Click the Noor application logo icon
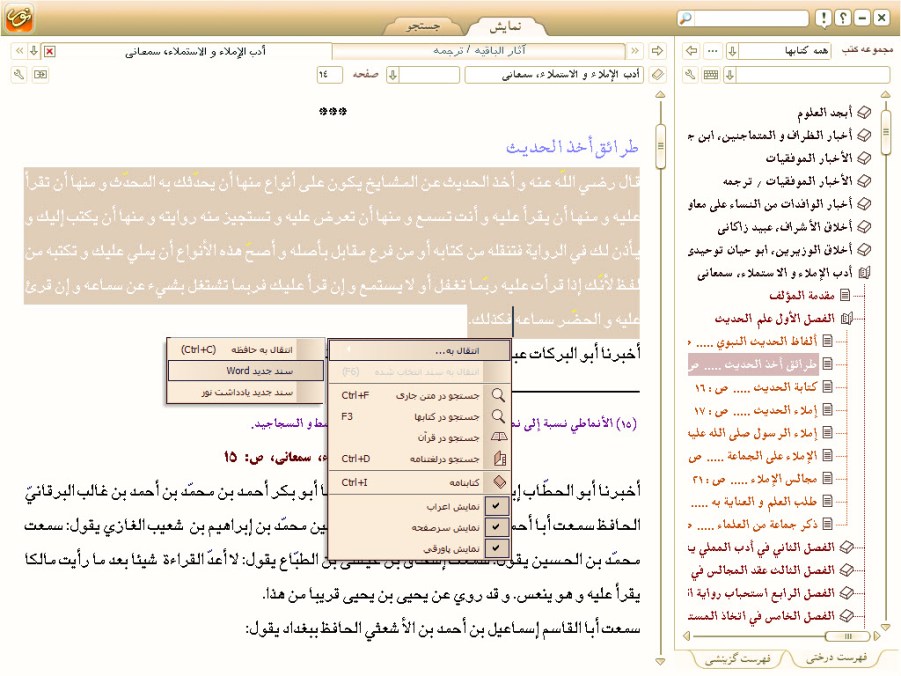901x676 pixels. pos(18,18)
